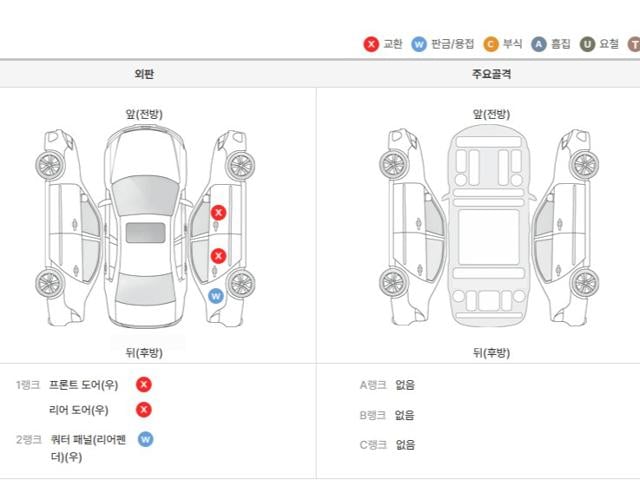Click the orange C 부식 legend icon

click(491, 44)
